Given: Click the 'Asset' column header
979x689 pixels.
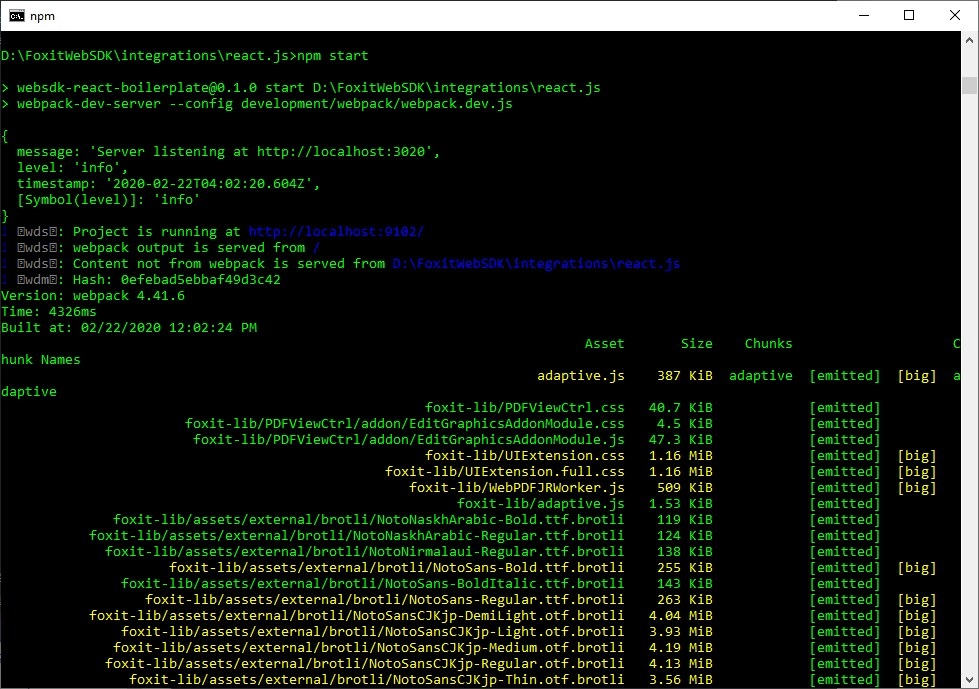Looking at the screenshot, I should point(604,344).
